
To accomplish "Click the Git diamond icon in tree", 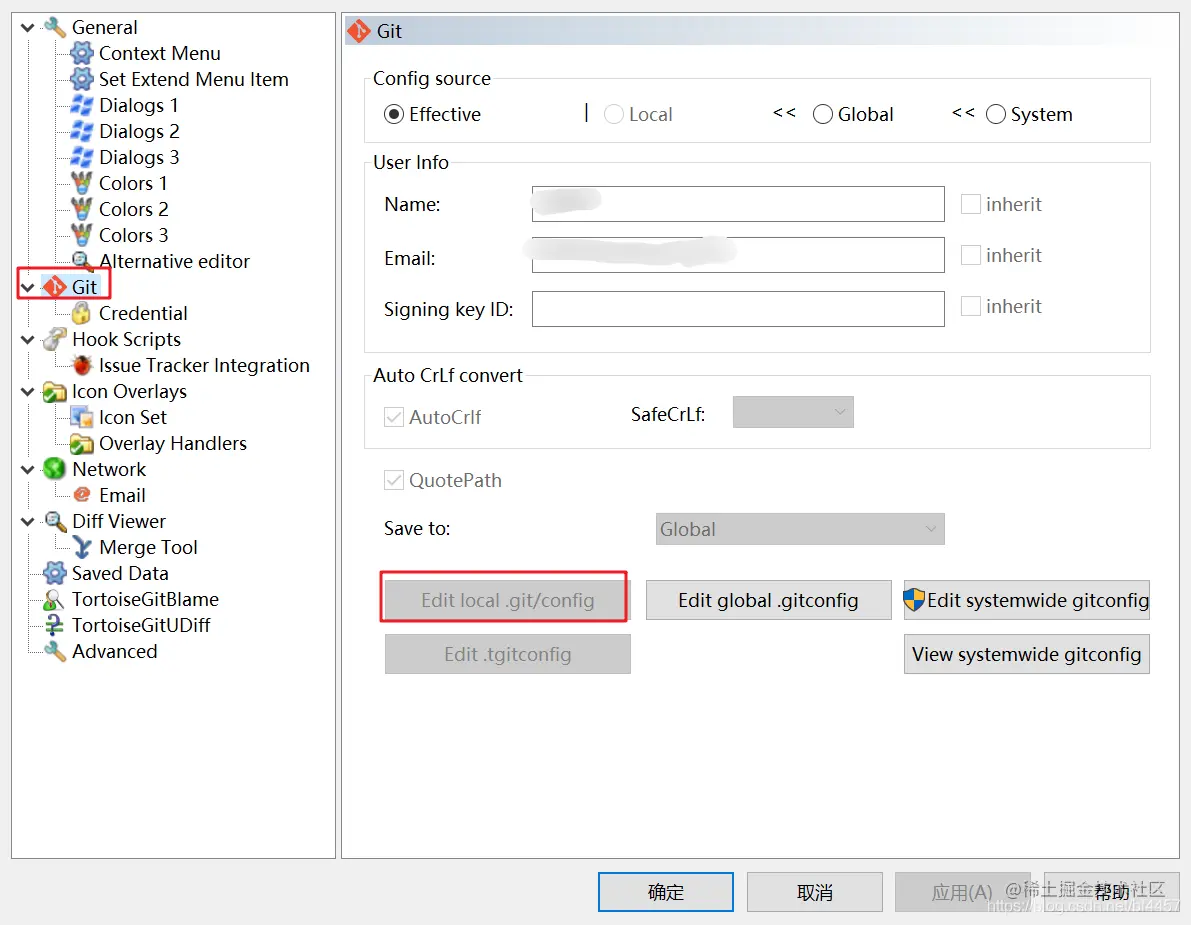I will [x=55, y=287].
